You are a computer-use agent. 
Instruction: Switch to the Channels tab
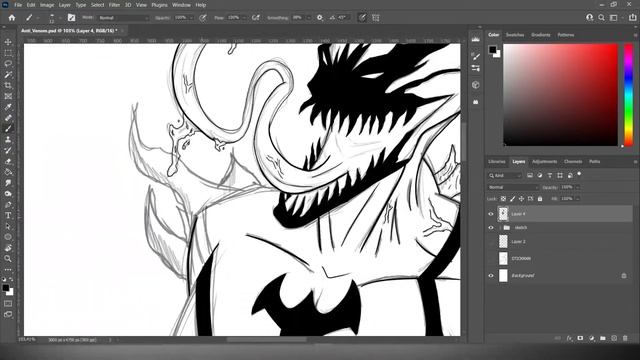[573, 162]
